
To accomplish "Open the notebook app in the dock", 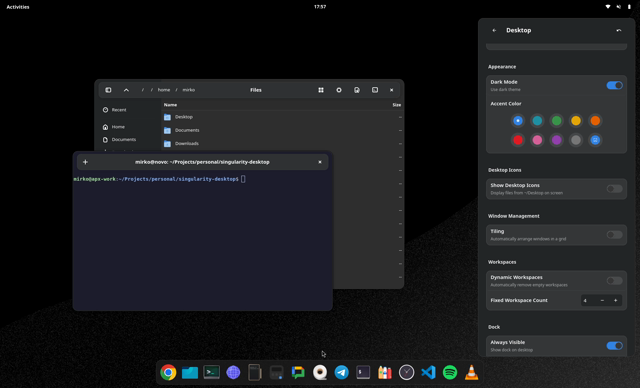I will (255, 372).
